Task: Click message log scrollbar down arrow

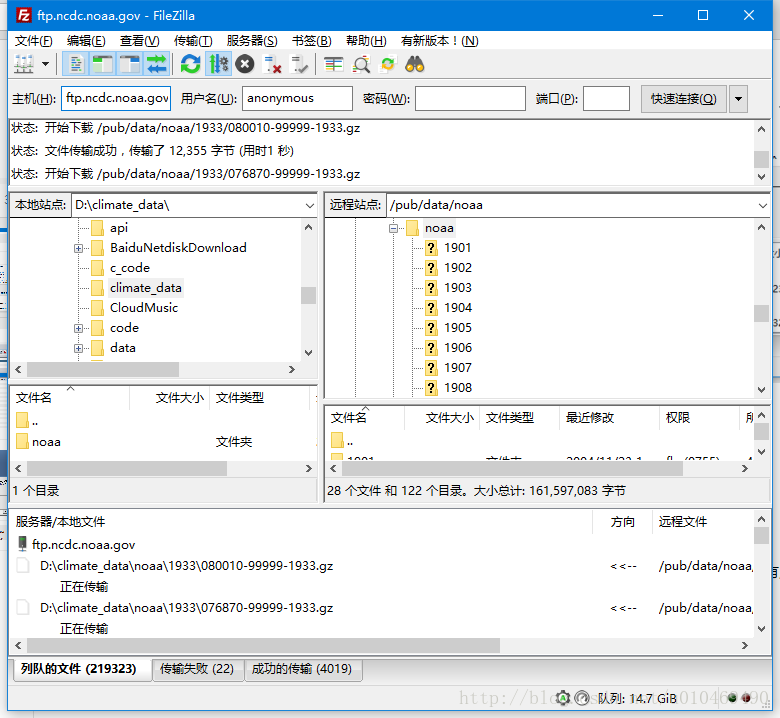Action: pyautogui.click(x=762, y=176)
